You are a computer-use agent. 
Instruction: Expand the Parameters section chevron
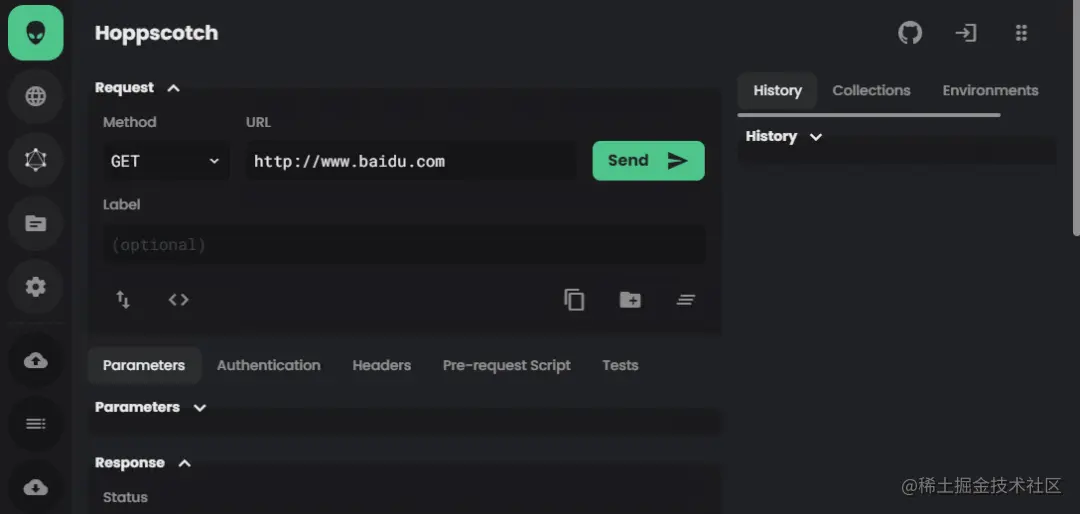tap(200, 408)
